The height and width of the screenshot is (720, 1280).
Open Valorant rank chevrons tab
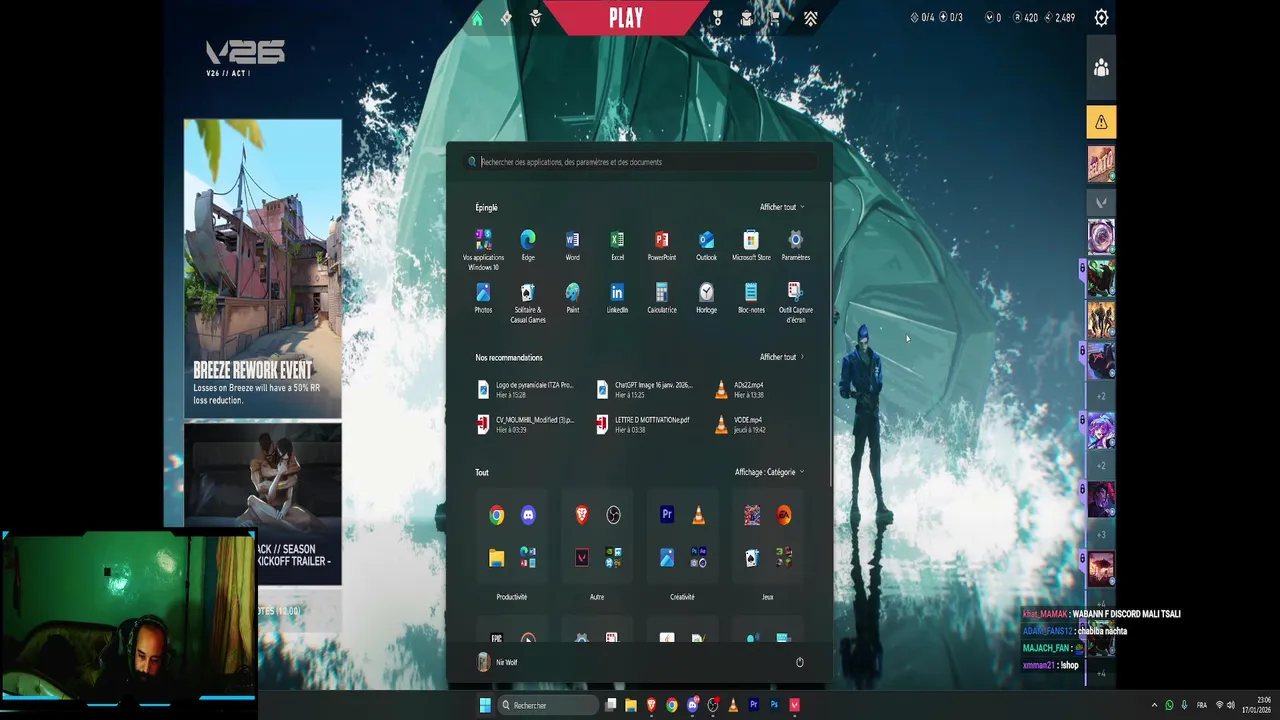pos(810,18)
